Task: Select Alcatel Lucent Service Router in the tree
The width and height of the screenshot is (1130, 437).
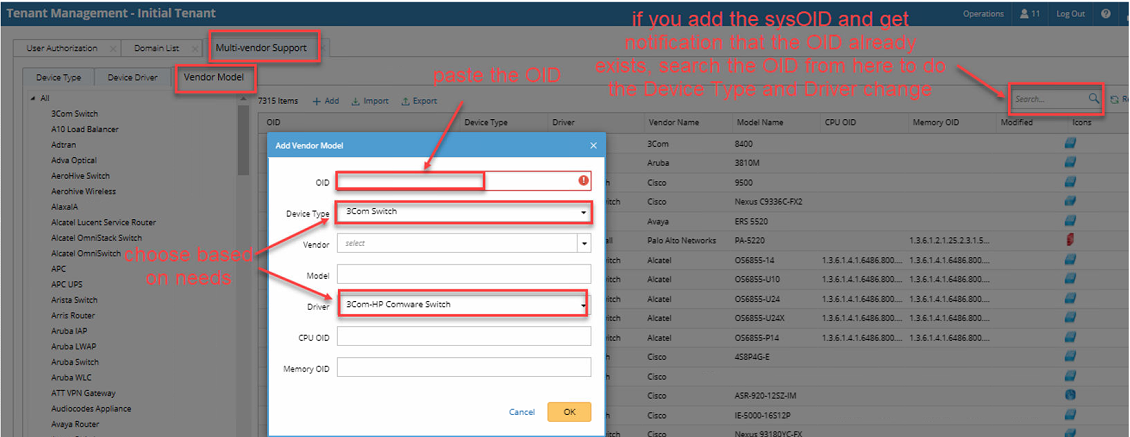Action: point(104,222)
